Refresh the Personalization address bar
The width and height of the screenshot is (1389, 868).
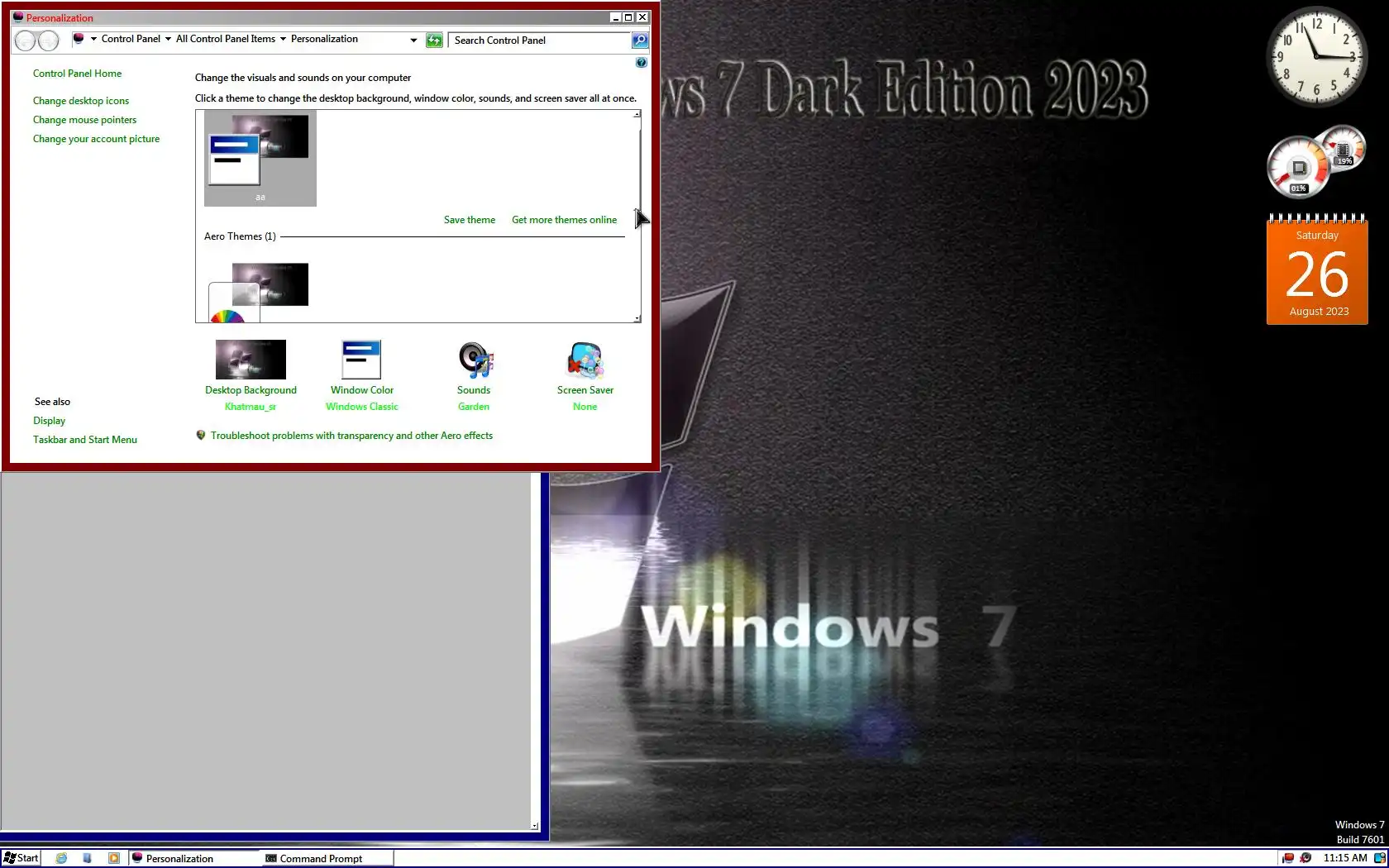pyautogui.click(x=434, y=40)
